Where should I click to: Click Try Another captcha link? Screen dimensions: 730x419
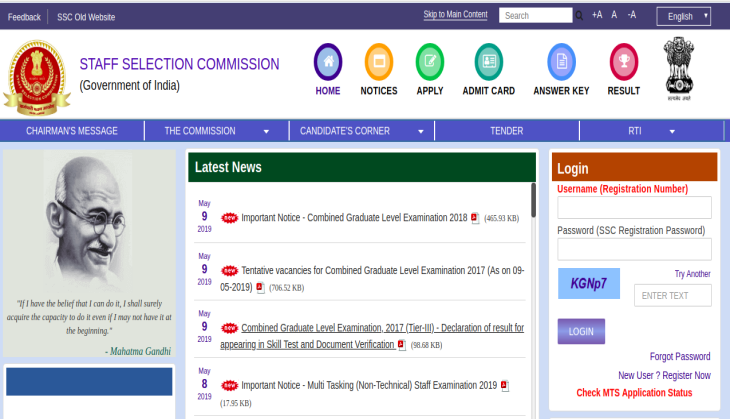point(692,274)
